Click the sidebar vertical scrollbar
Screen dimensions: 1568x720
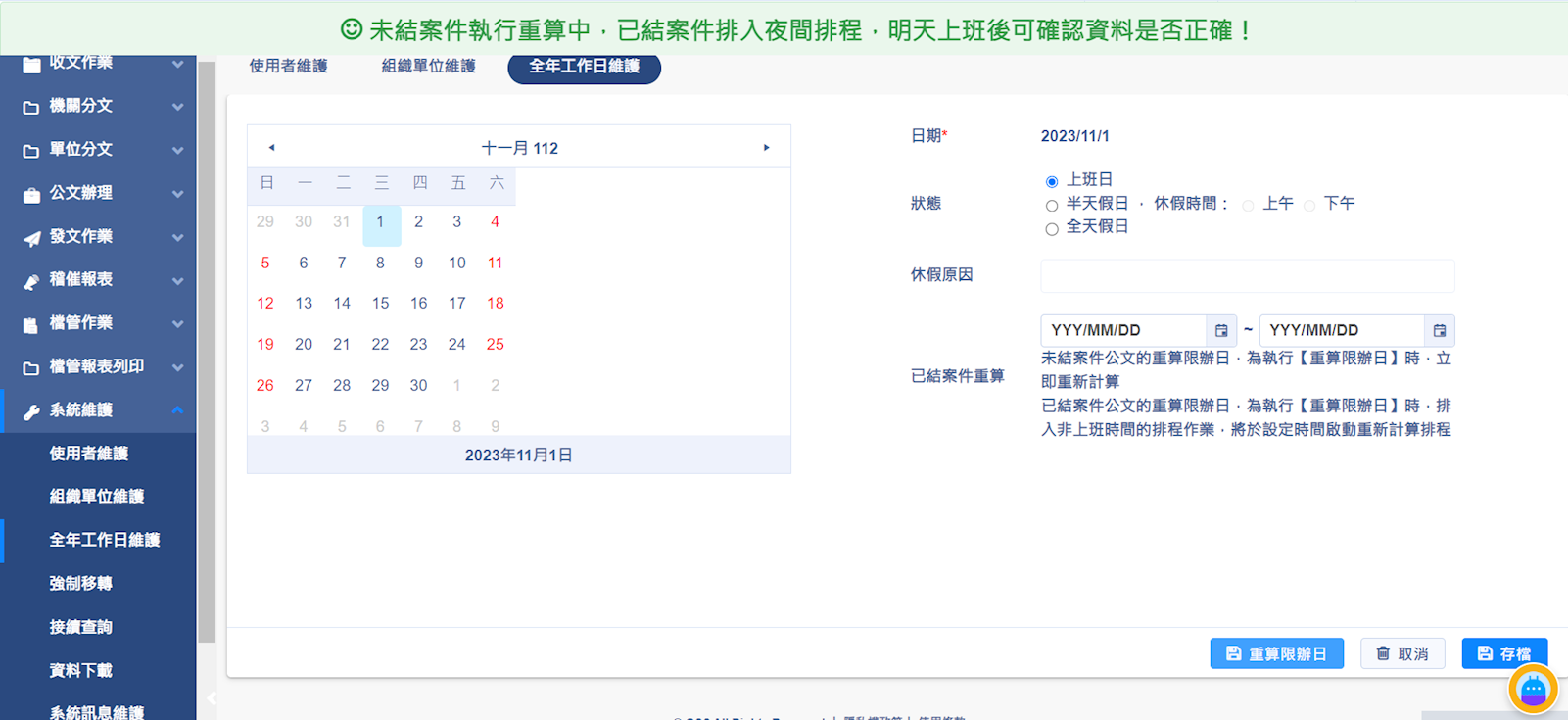pos(207,353)
